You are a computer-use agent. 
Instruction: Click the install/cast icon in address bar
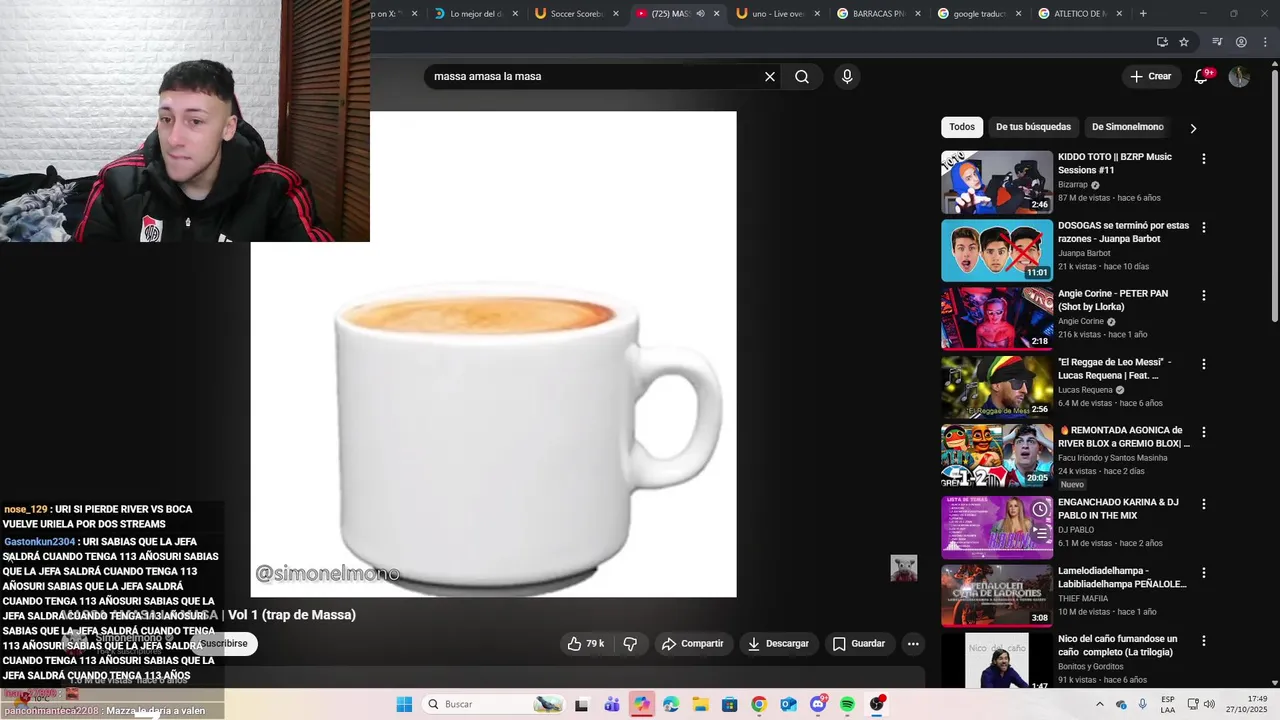[x=1162, y=42]
